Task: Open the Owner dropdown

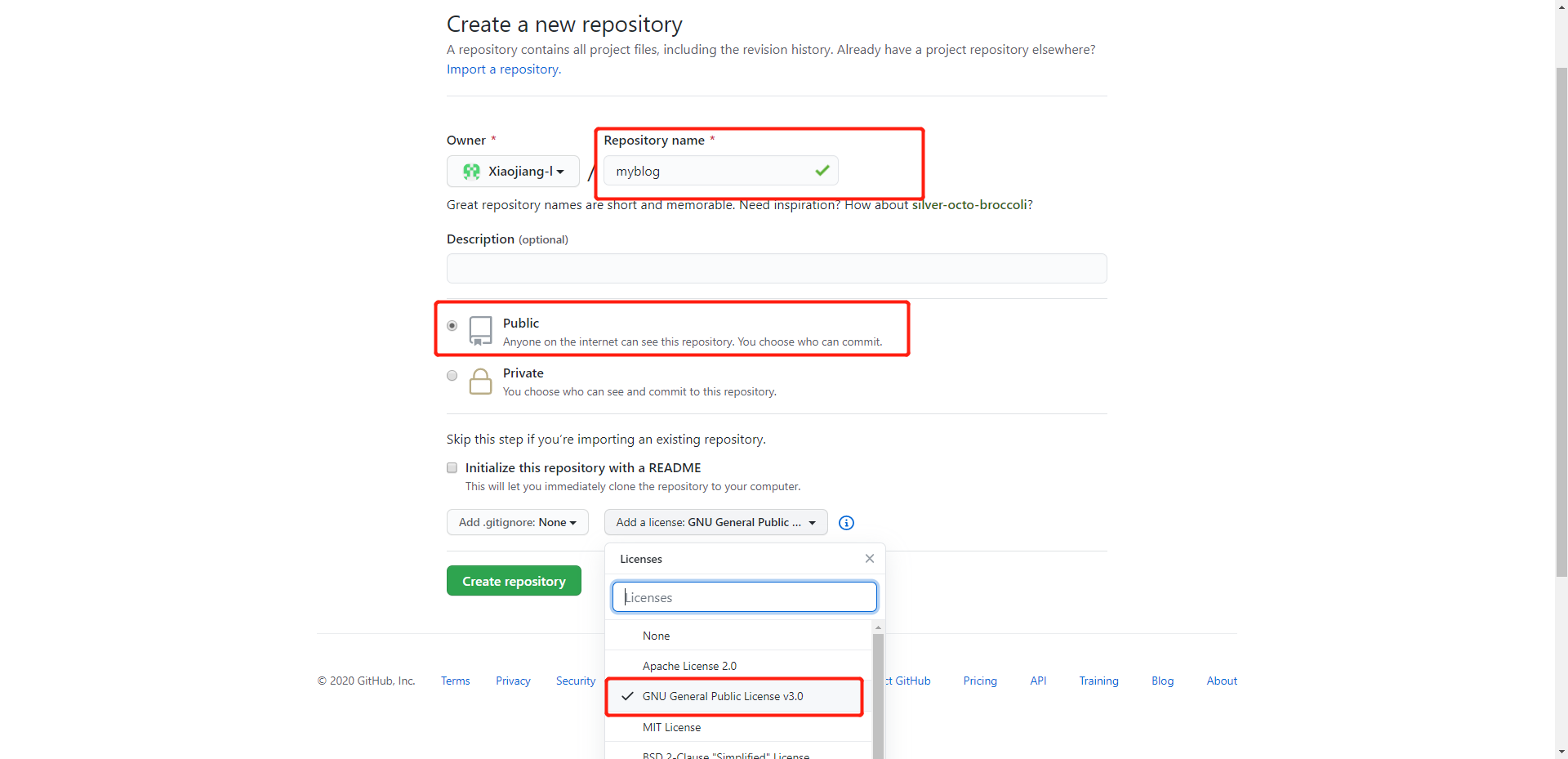Action: point(513,172)
